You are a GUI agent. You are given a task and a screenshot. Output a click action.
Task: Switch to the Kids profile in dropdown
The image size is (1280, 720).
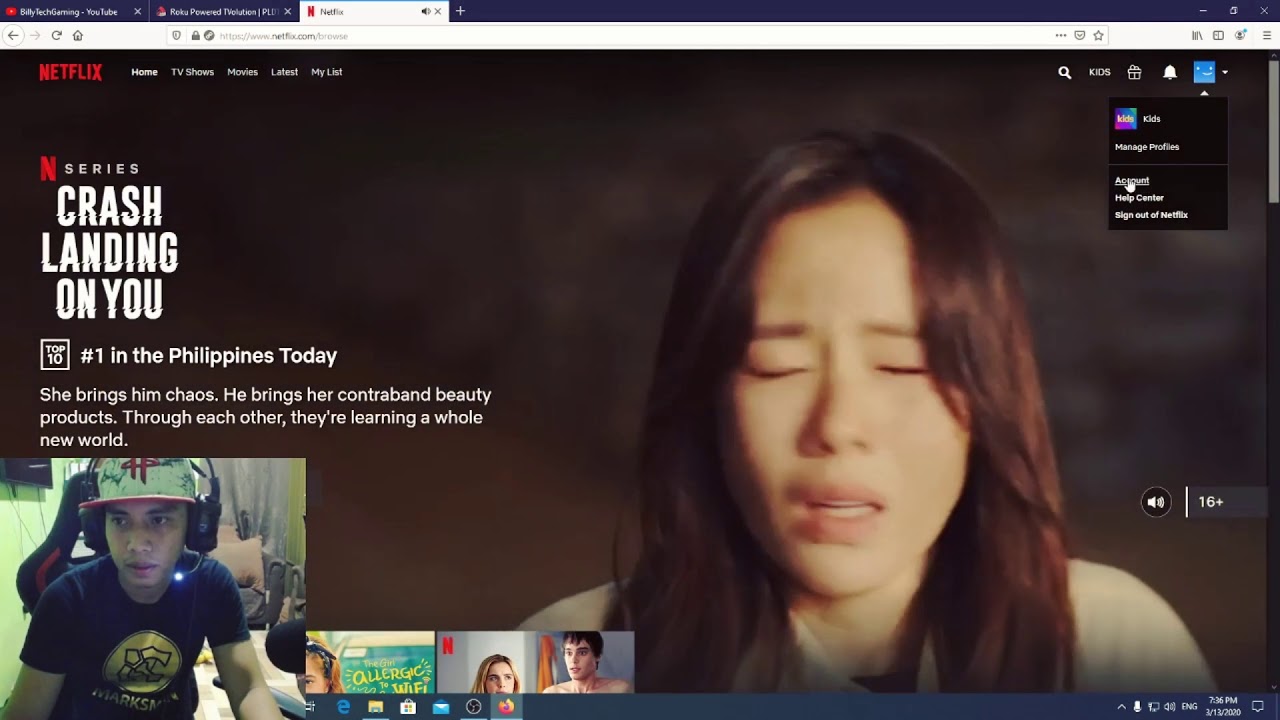1138,119
